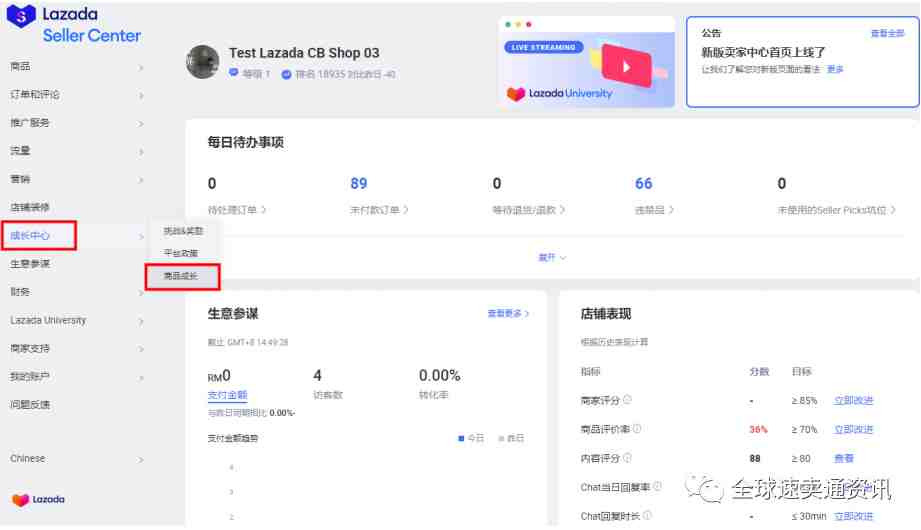The image size is (921, 530).
Task: Click 更多 link in the announcement box
Action: pos(835,69)
